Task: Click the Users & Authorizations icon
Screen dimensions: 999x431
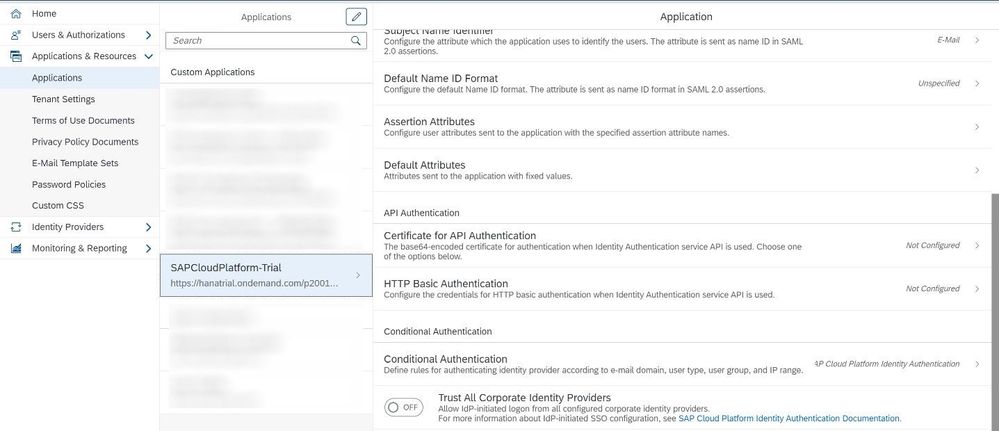Action: (16, 35)
